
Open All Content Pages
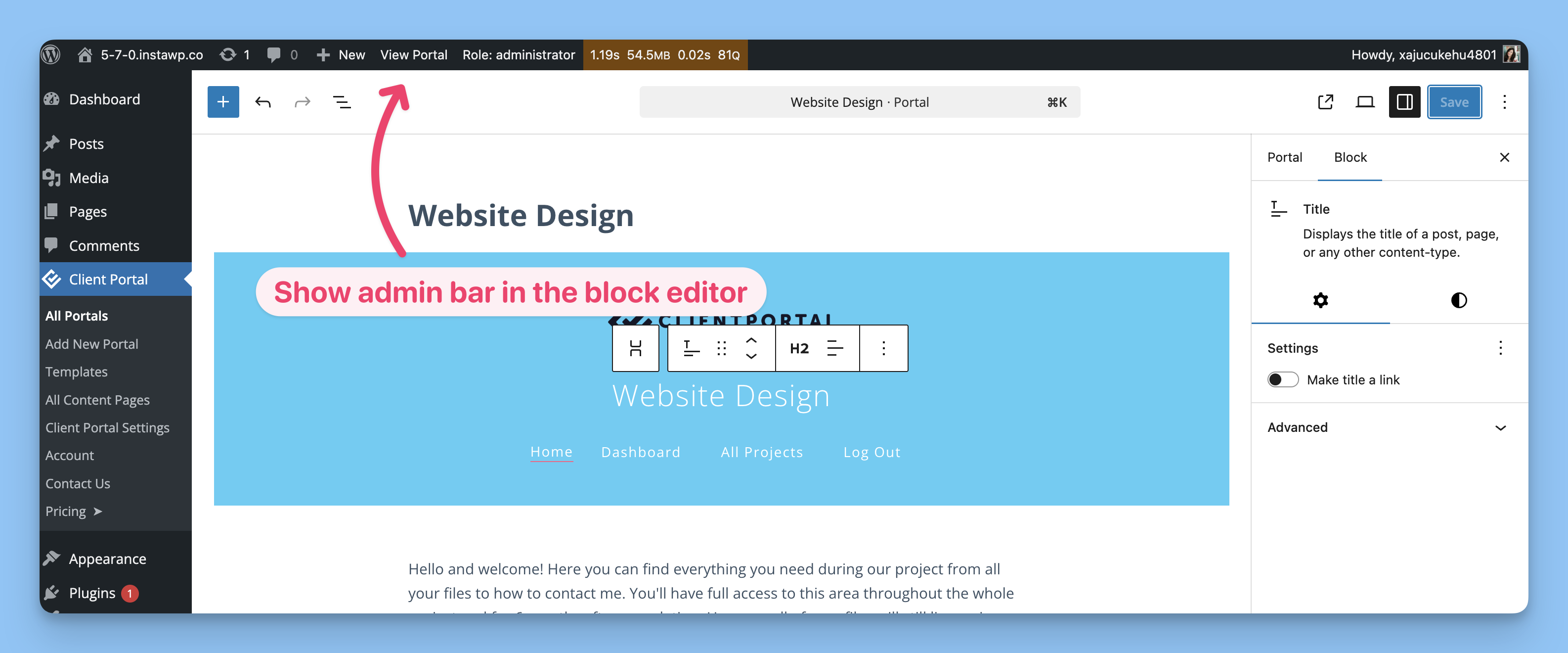(x=97, y=400)
